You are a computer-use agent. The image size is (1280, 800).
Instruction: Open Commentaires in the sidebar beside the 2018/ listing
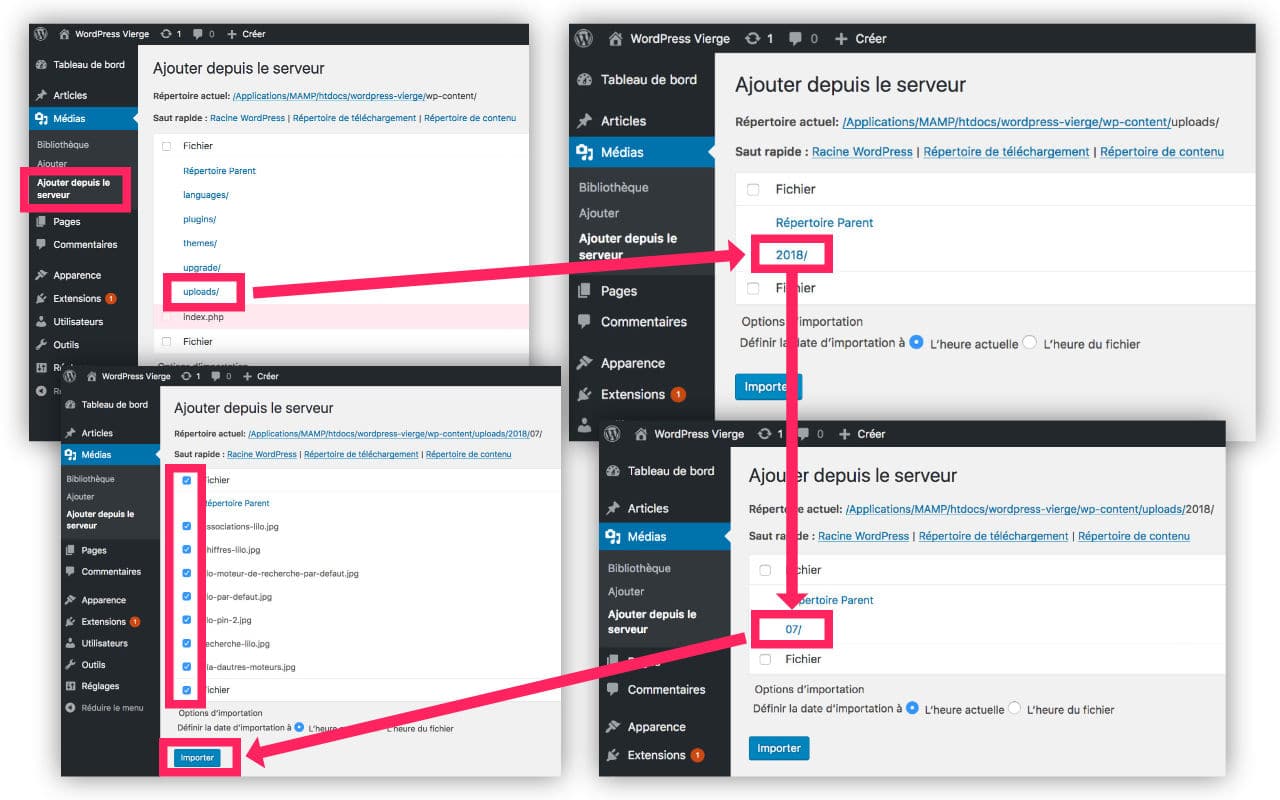coord(643,322)
